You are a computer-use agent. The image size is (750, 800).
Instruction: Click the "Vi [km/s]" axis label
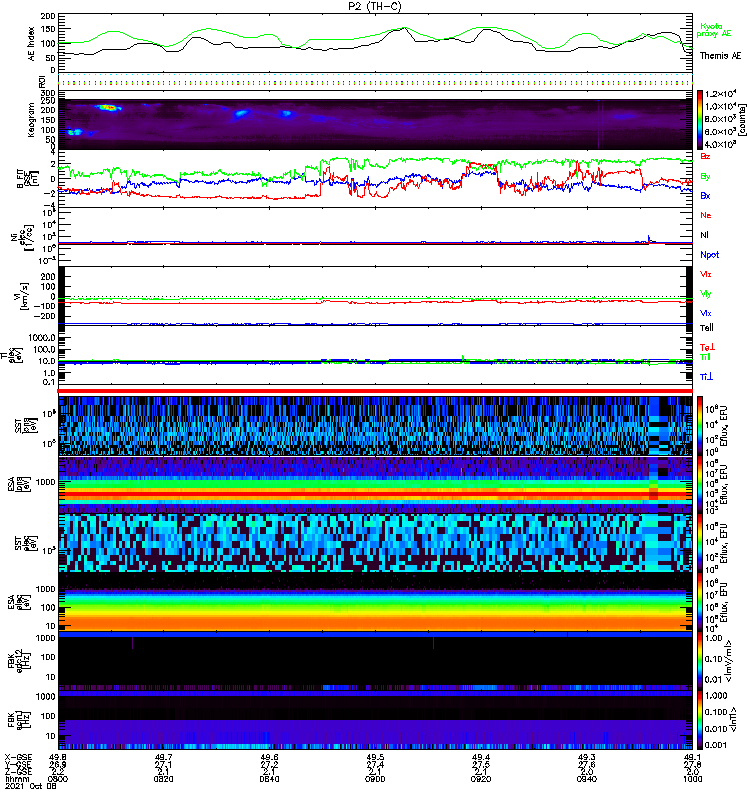click(x=23, y=295)
